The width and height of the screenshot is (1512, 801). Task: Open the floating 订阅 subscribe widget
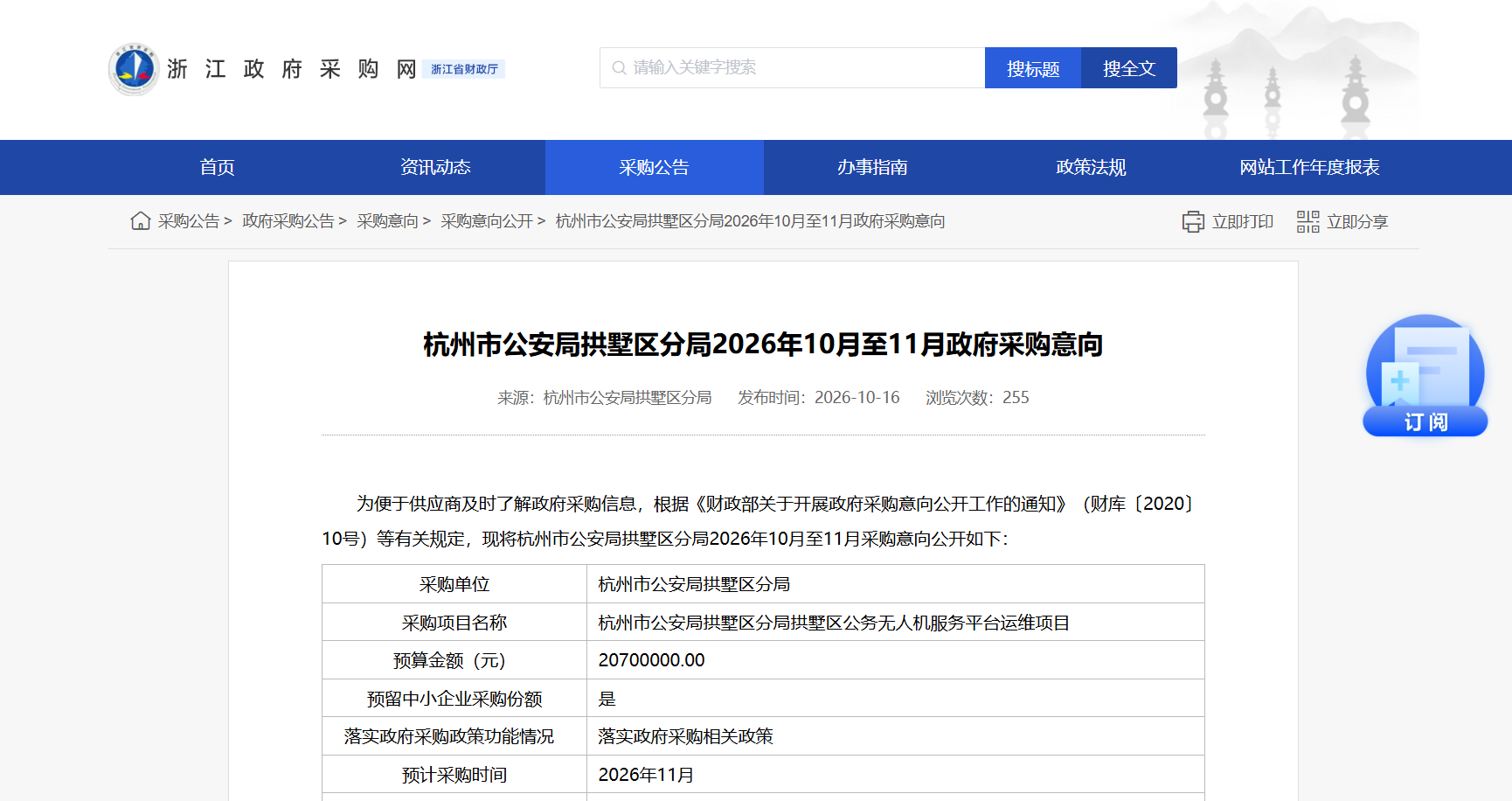click(x=1425, y=376)
